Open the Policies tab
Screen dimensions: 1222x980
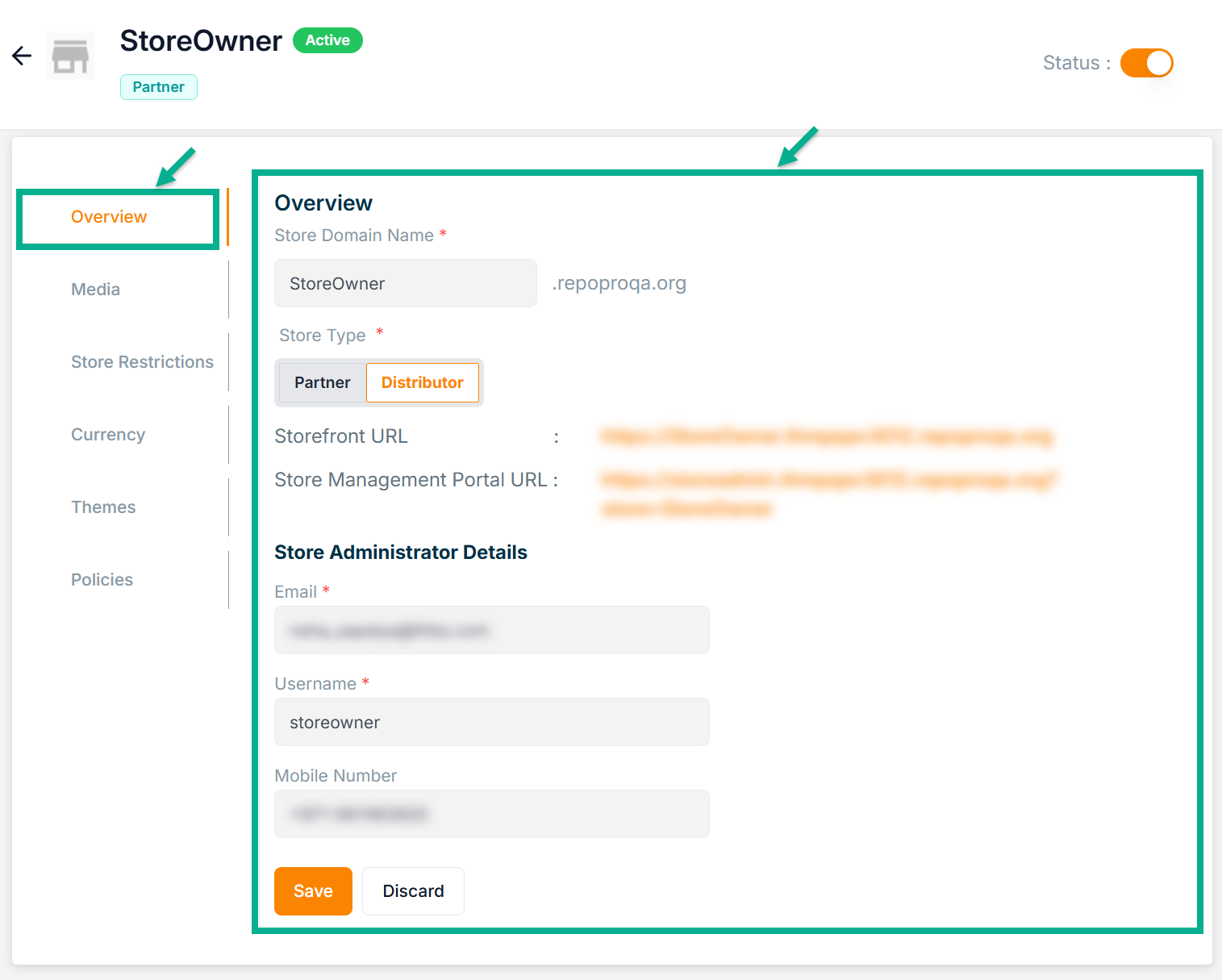(x=102, y=580)
